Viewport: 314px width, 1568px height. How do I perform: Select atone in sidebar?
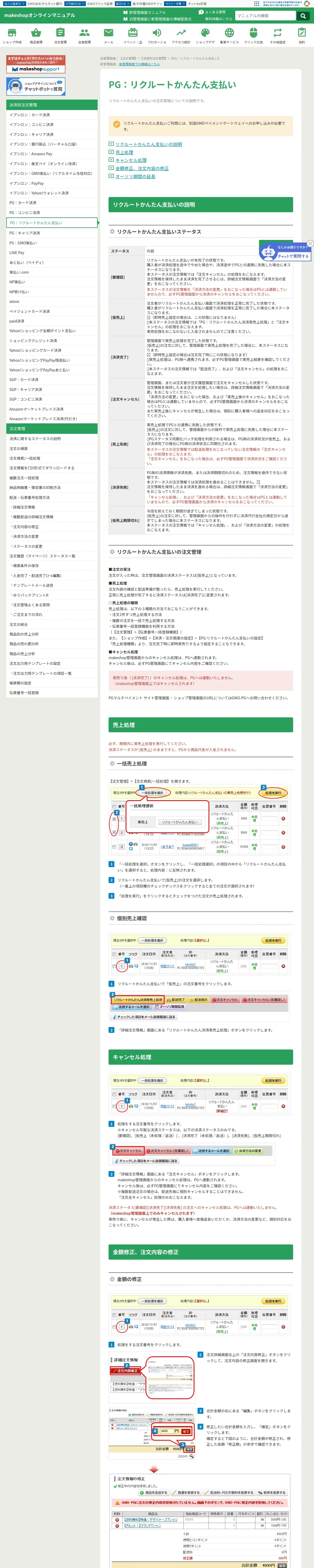click(52, 301)
